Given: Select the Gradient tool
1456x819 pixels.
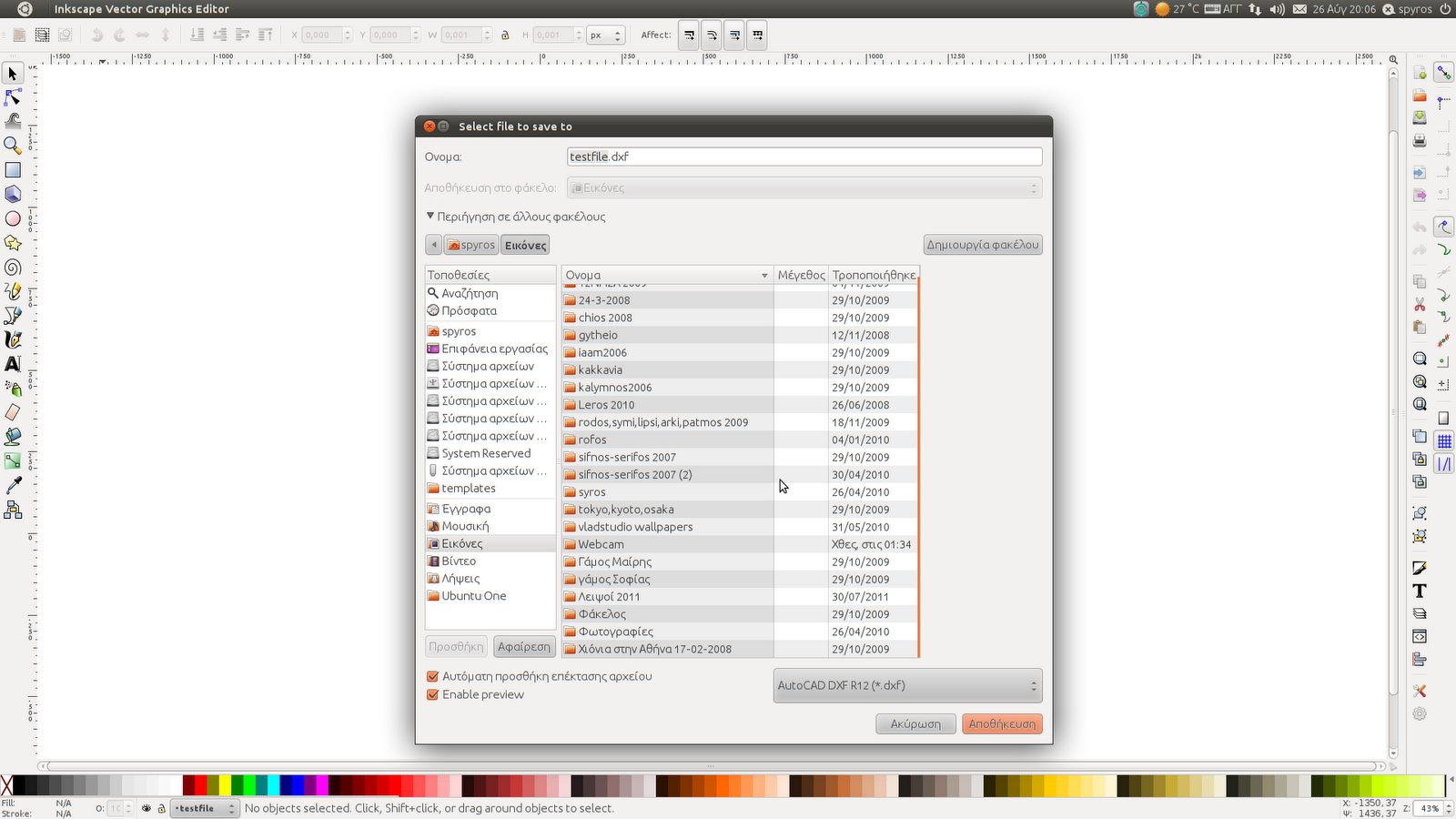Looking at the screenshot, I should [13, 461].
